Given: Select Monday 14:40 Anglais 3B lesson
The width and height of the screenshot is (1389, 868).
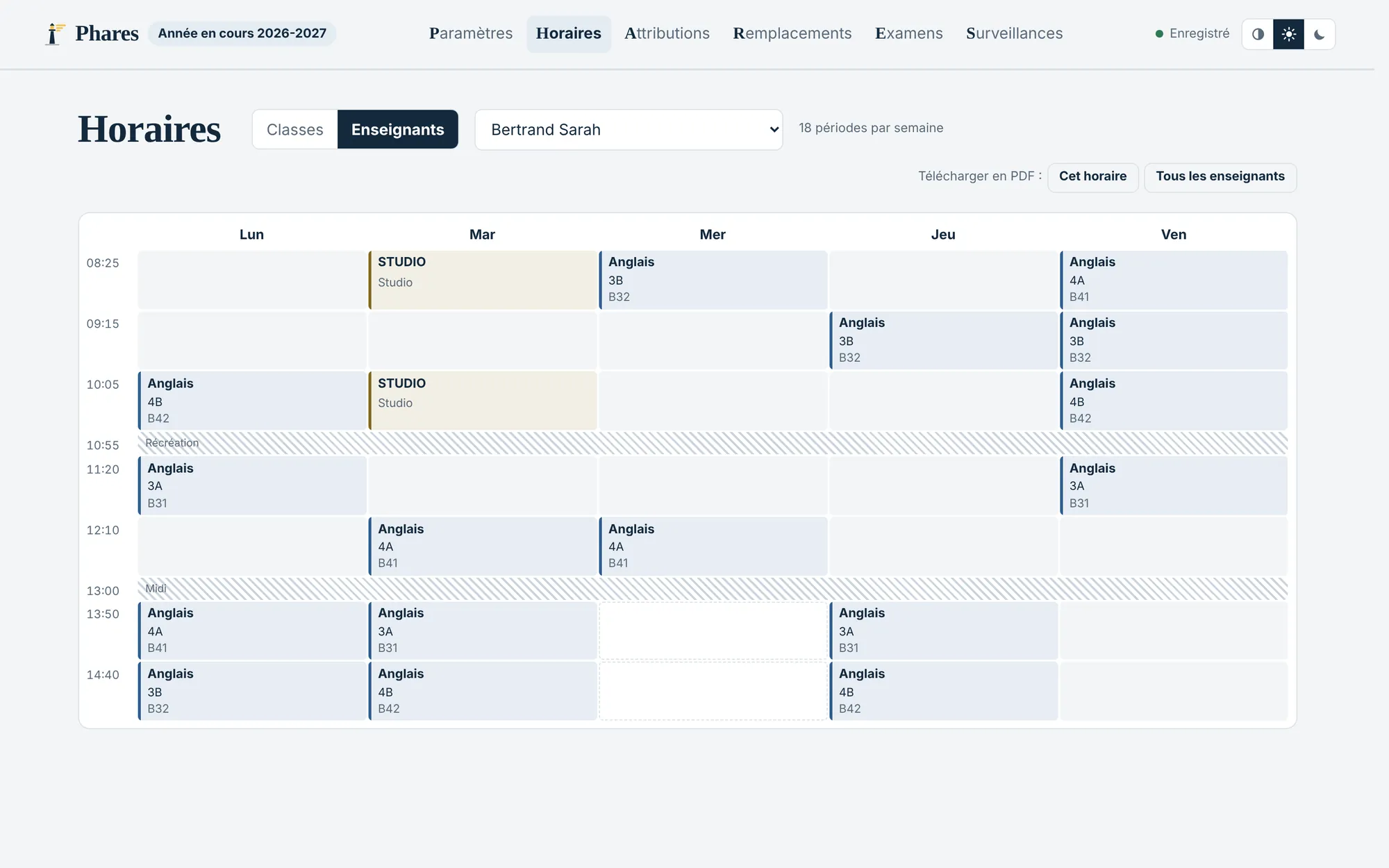Looking at the screenshot, I should tap(252, 691).
